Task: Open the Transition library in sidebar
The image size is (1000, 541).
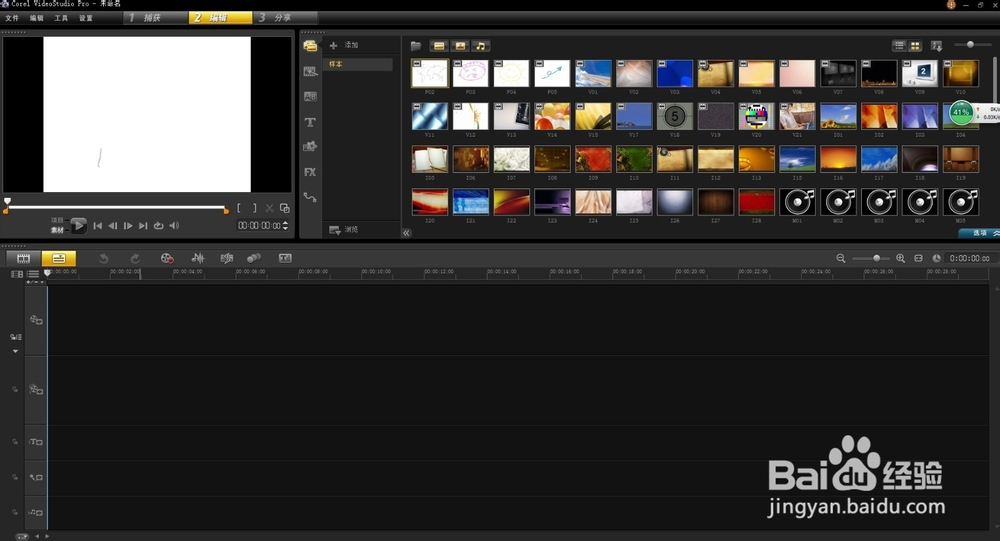Action: point(310,97)
